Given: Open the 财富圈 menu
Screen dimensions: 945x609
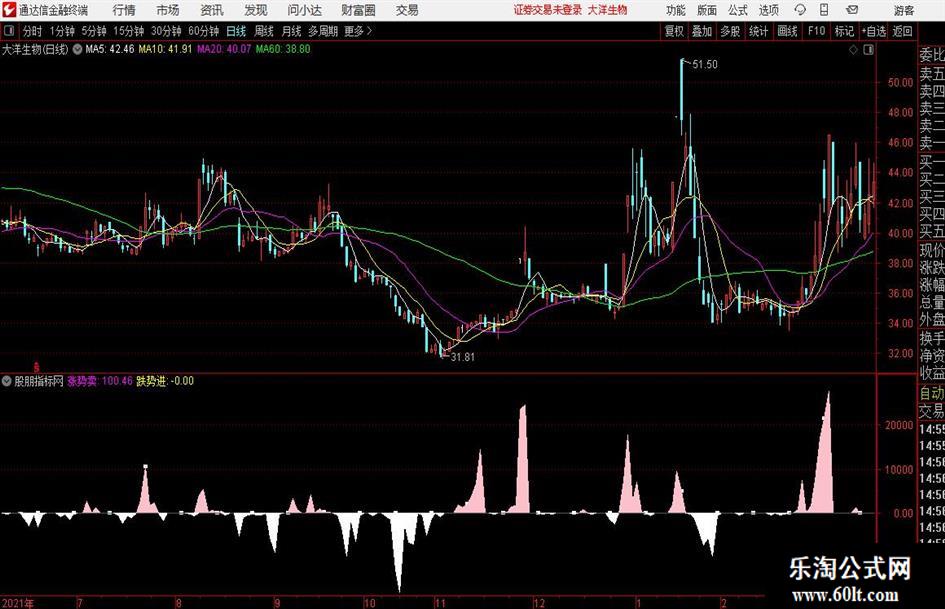Looking at the screenshot, I should click(x=358, y=10).
